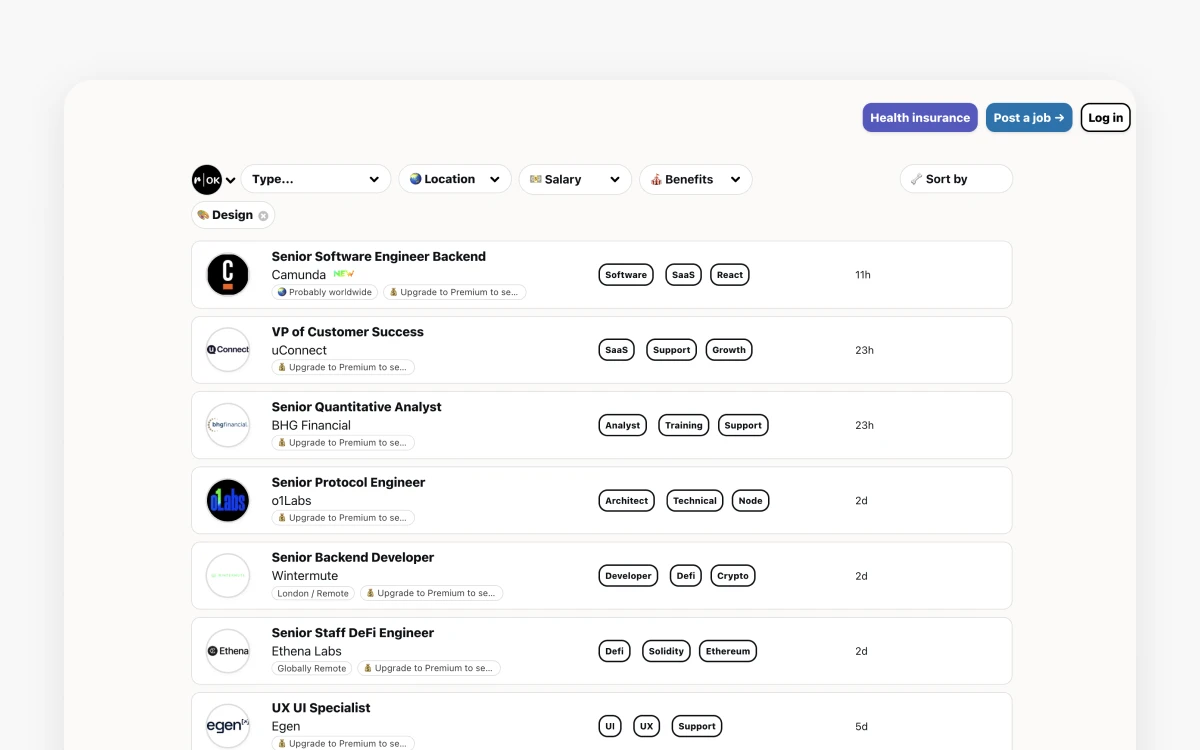Select the Support tag on uConnect row
Viewport: 1200px width, 750px height.
[671, 350]
